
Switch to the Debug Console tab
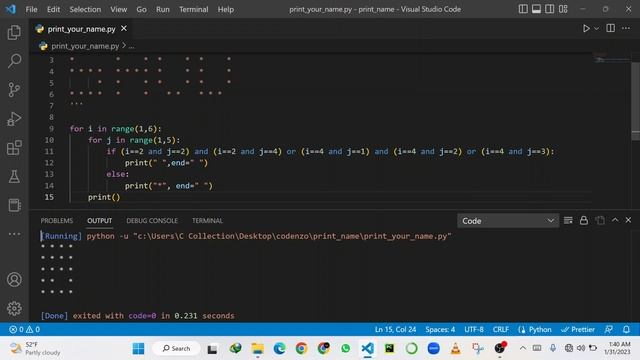pyautogui.click(x=152, y=220)
